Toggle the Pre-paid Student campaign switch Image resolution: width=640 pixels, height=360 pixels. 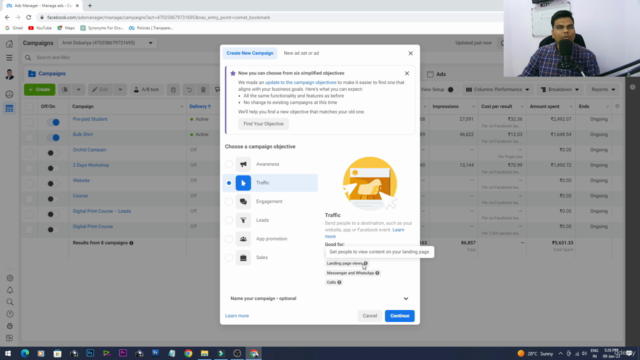pos(53,122)
